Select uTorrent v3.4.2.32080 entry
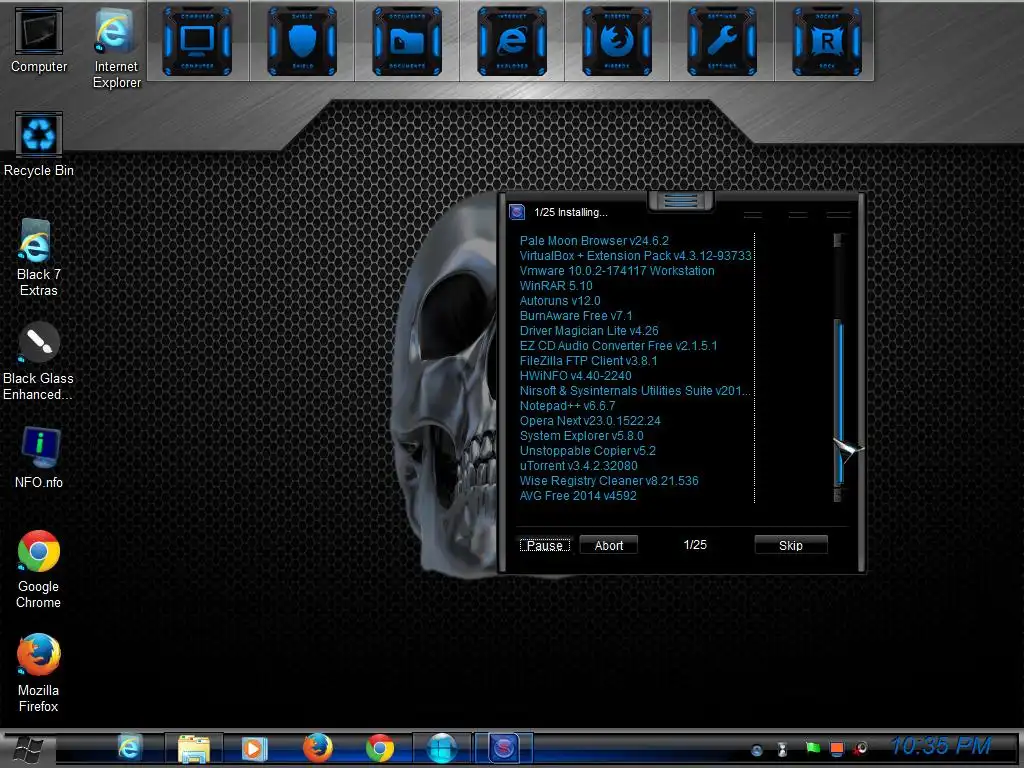The height and width of the screenshot is (768, 1024). (579, 466)
